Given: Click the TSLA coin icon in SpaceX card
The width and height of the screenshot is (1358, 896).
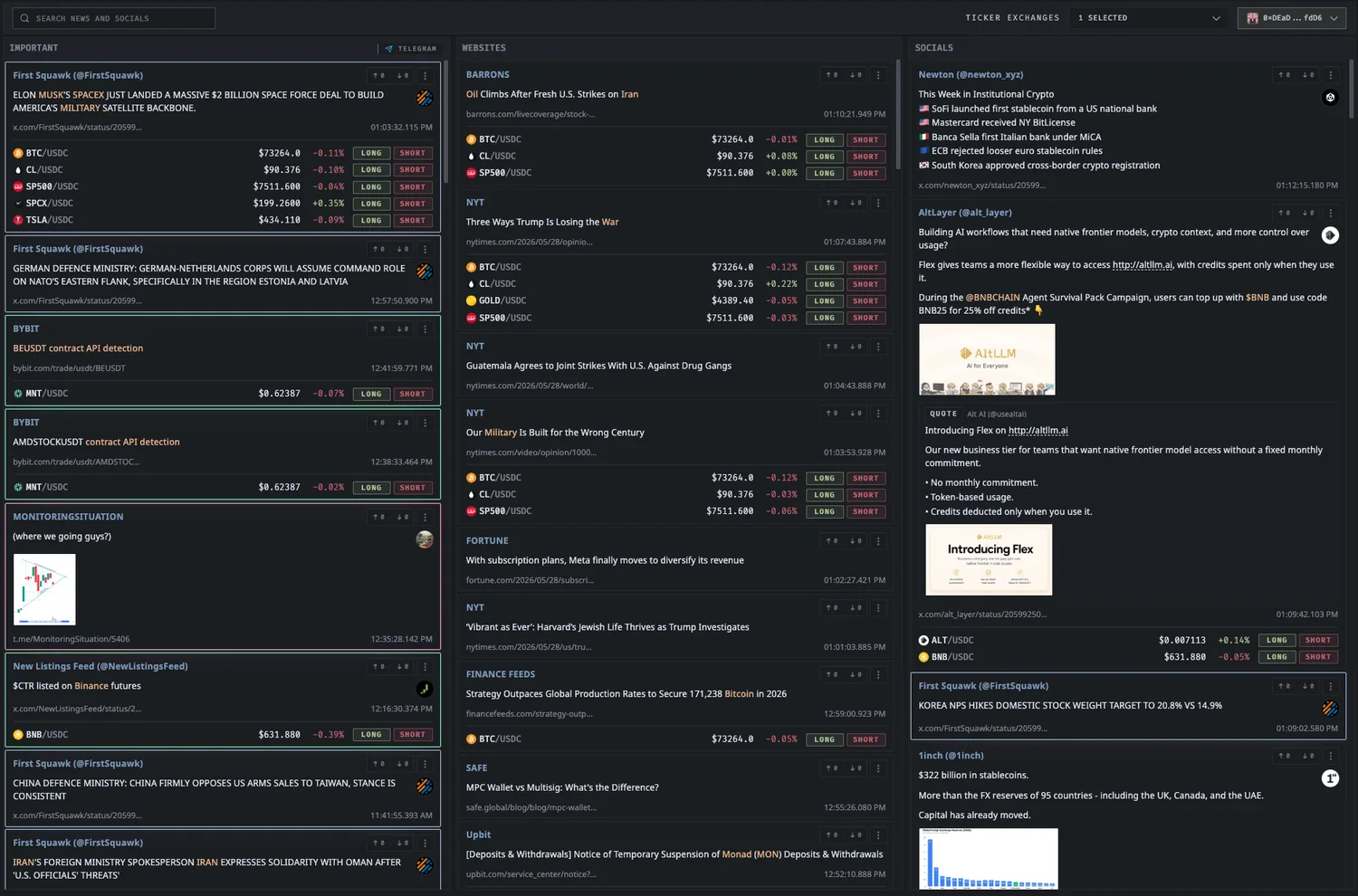Looking at the screenshot, I should (x=18, y=220).
